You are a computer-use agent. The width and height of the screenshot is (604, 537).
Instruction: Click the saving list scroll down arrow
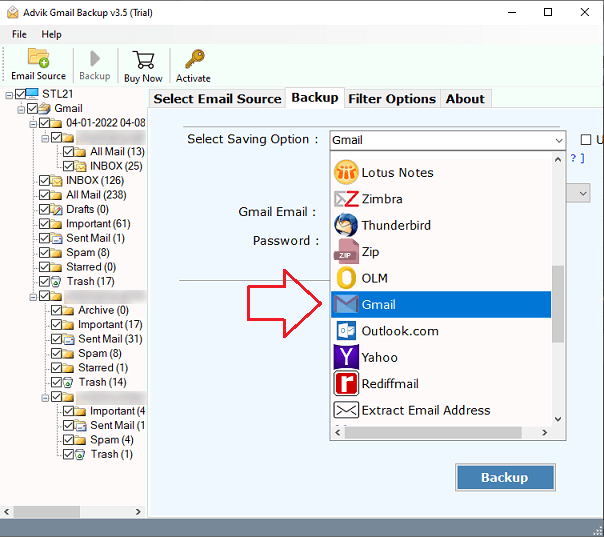click(558, 419)
